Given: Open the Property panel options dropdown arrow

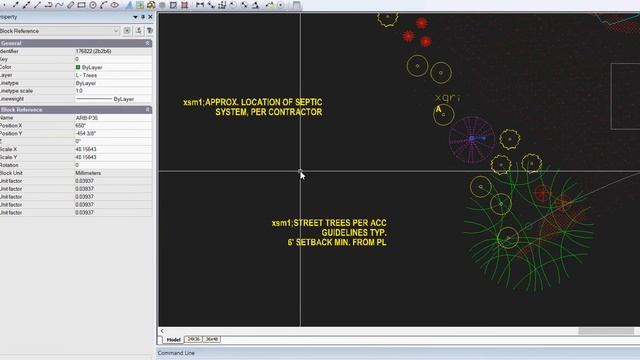Looking at the screenshot, I should coord(135,17).
